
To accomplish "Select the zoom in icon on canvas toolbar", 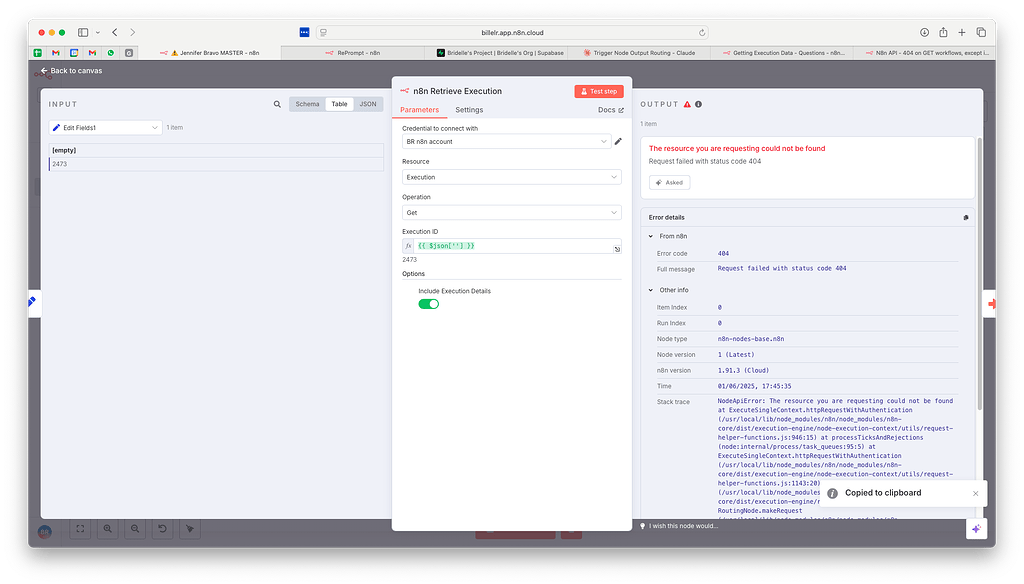I will coord(107,529).
